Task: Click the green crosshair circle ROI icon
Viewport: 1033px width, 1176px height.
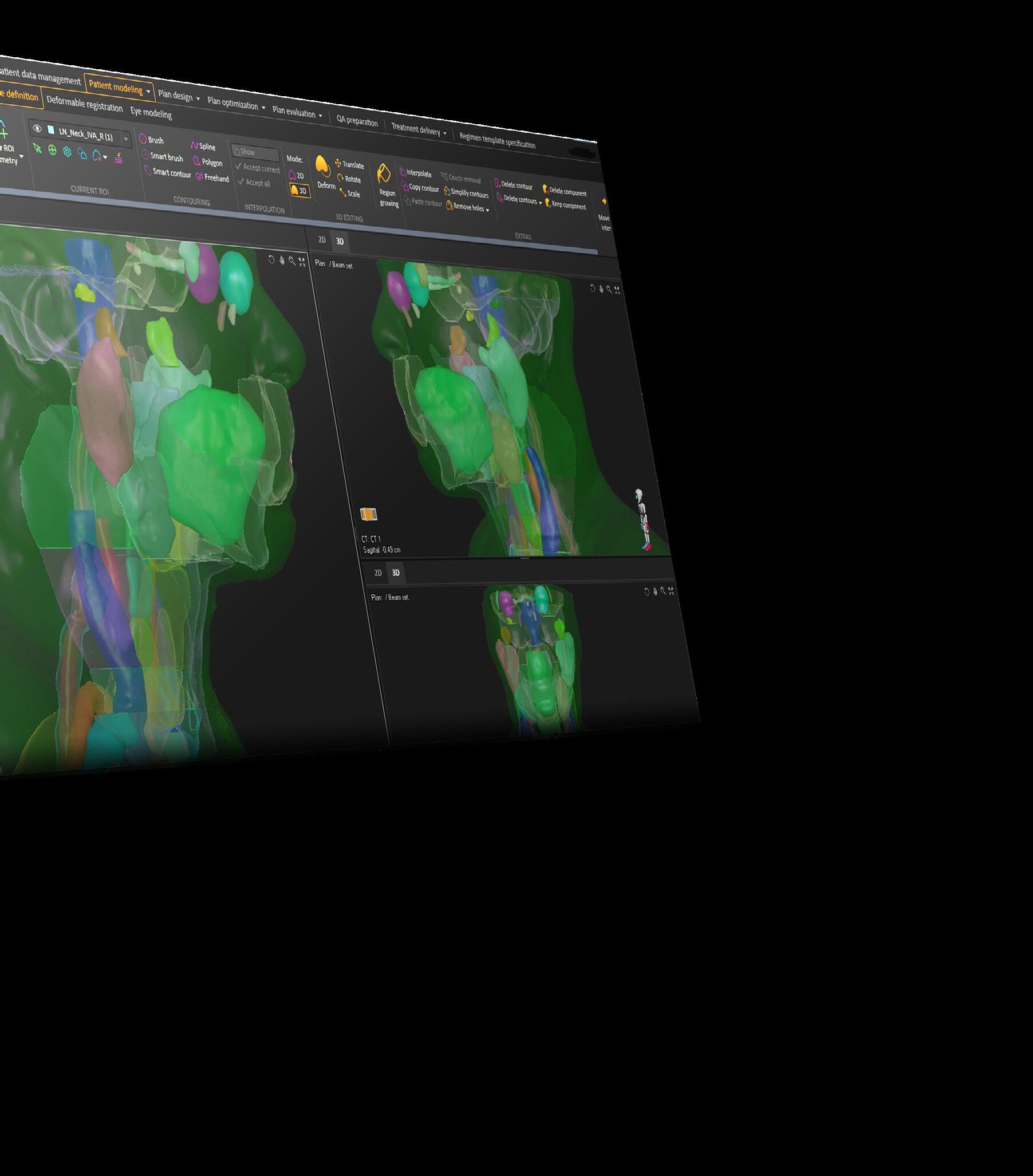Action: pos(52,150)
